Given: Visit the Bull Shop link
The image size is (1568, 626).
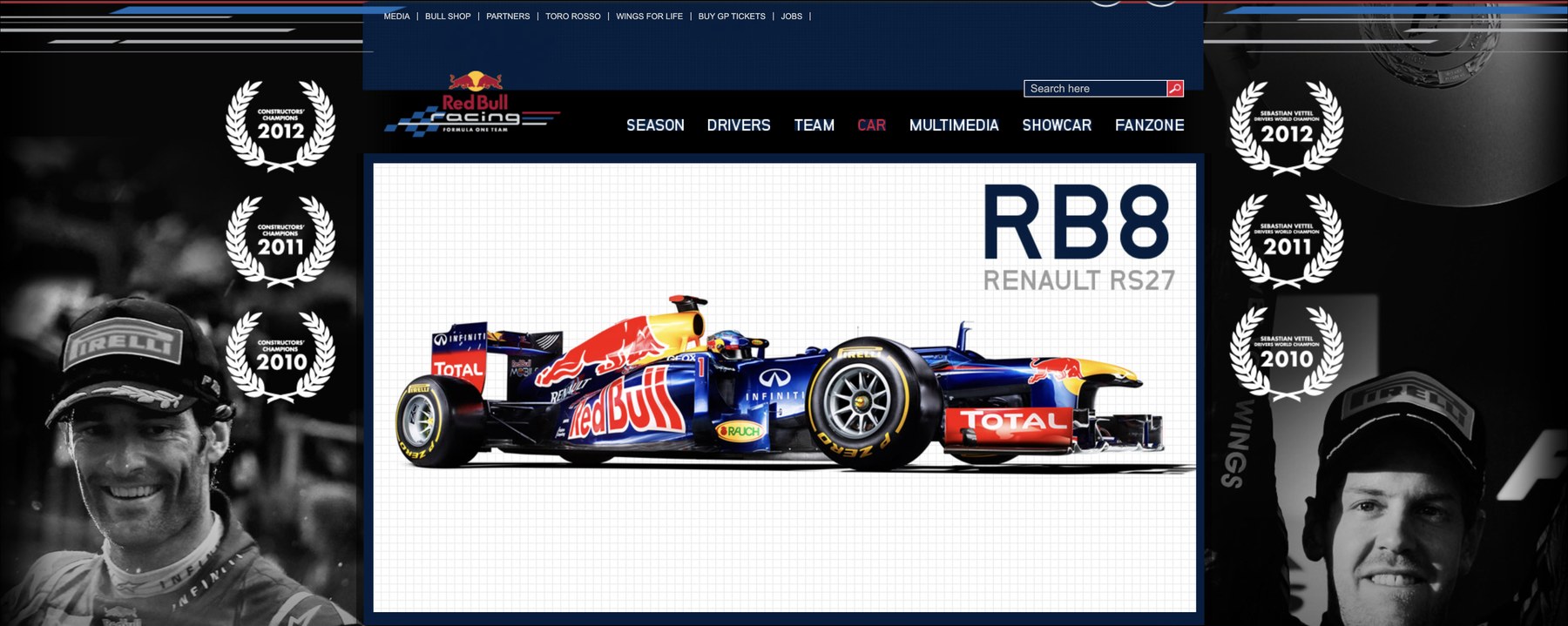Looking at the screenshot, I should [x=448, y=16].
